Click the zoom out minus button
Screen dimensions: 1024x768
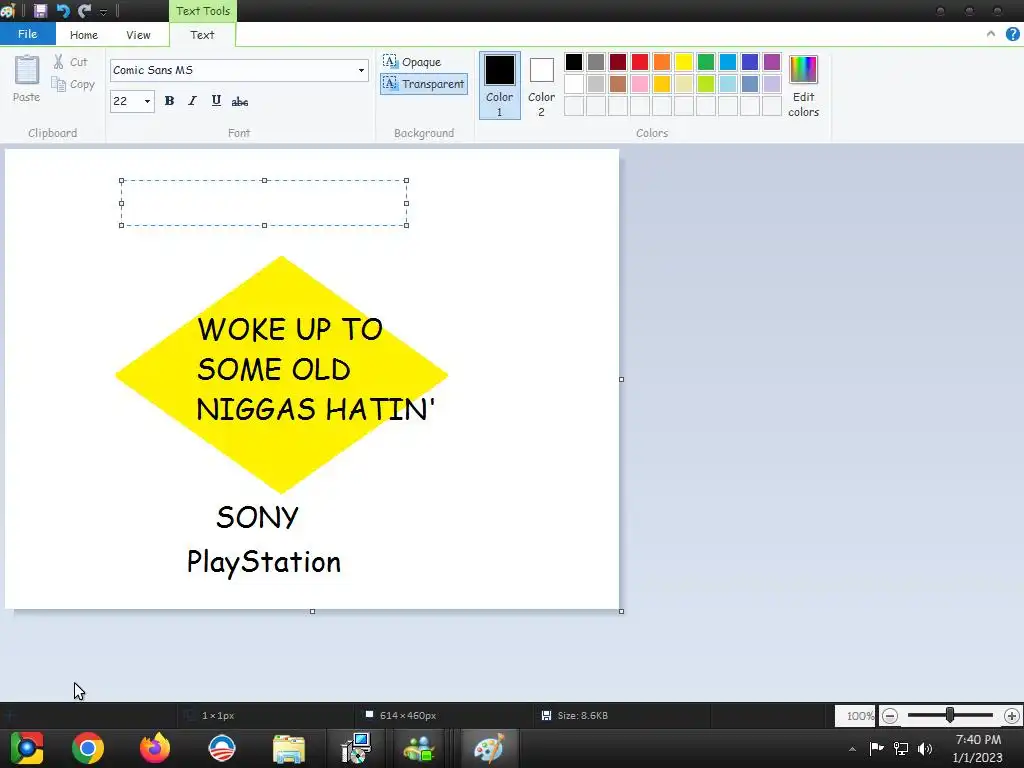889,716
